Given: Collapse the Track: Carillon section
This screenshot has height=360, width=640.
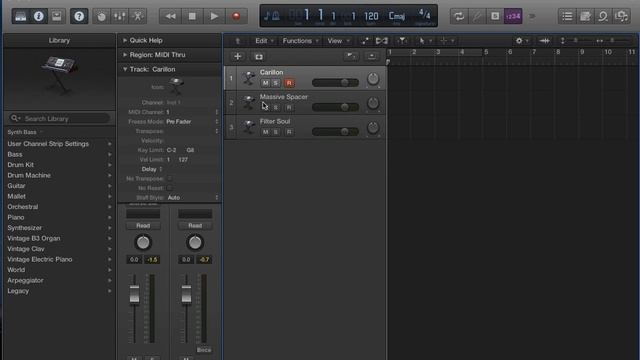Looking at the screenshot, I should [125, 69].
